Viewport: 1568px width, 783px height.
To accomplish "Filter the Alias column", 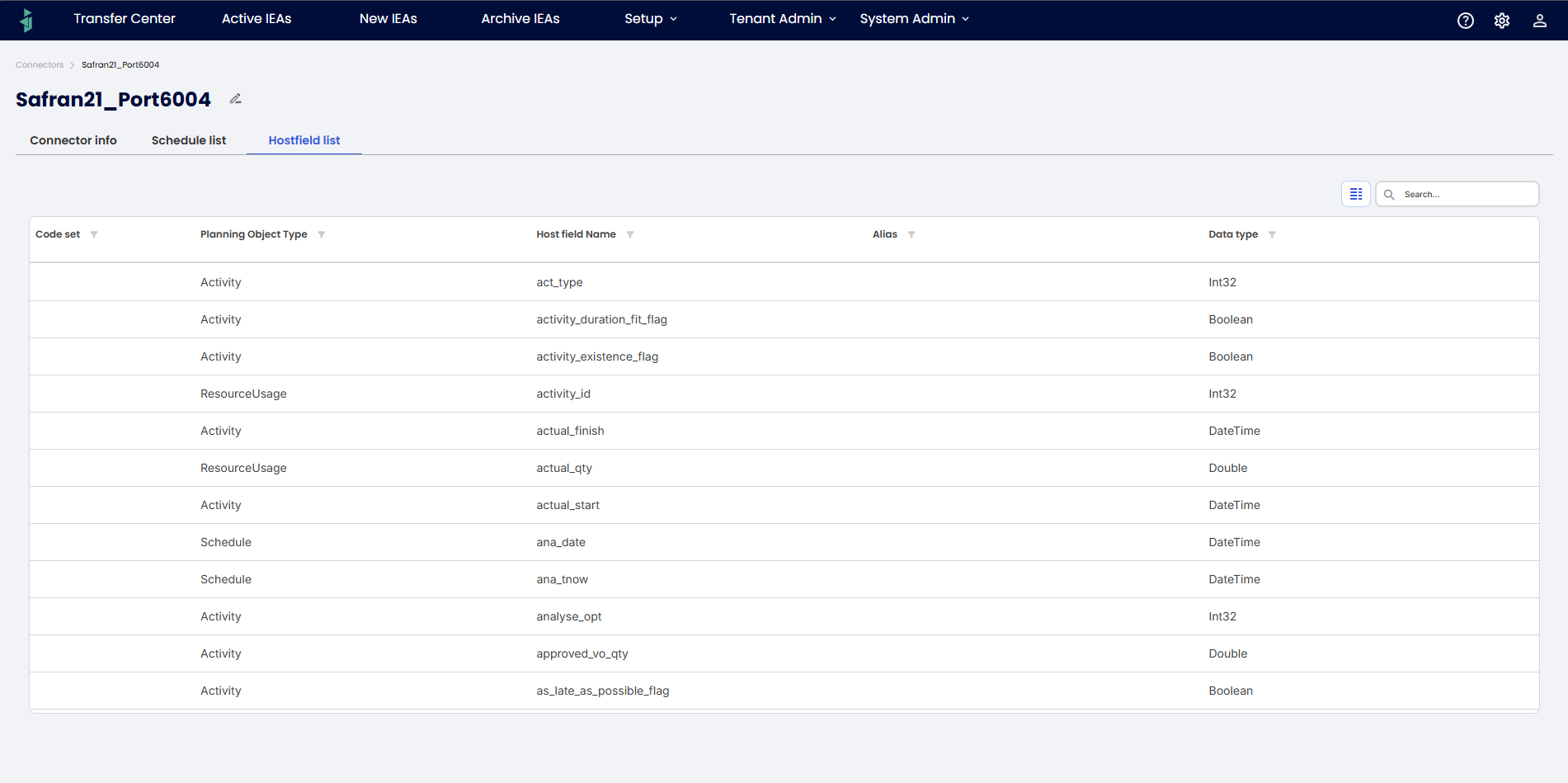I will [x=911, y=234].
